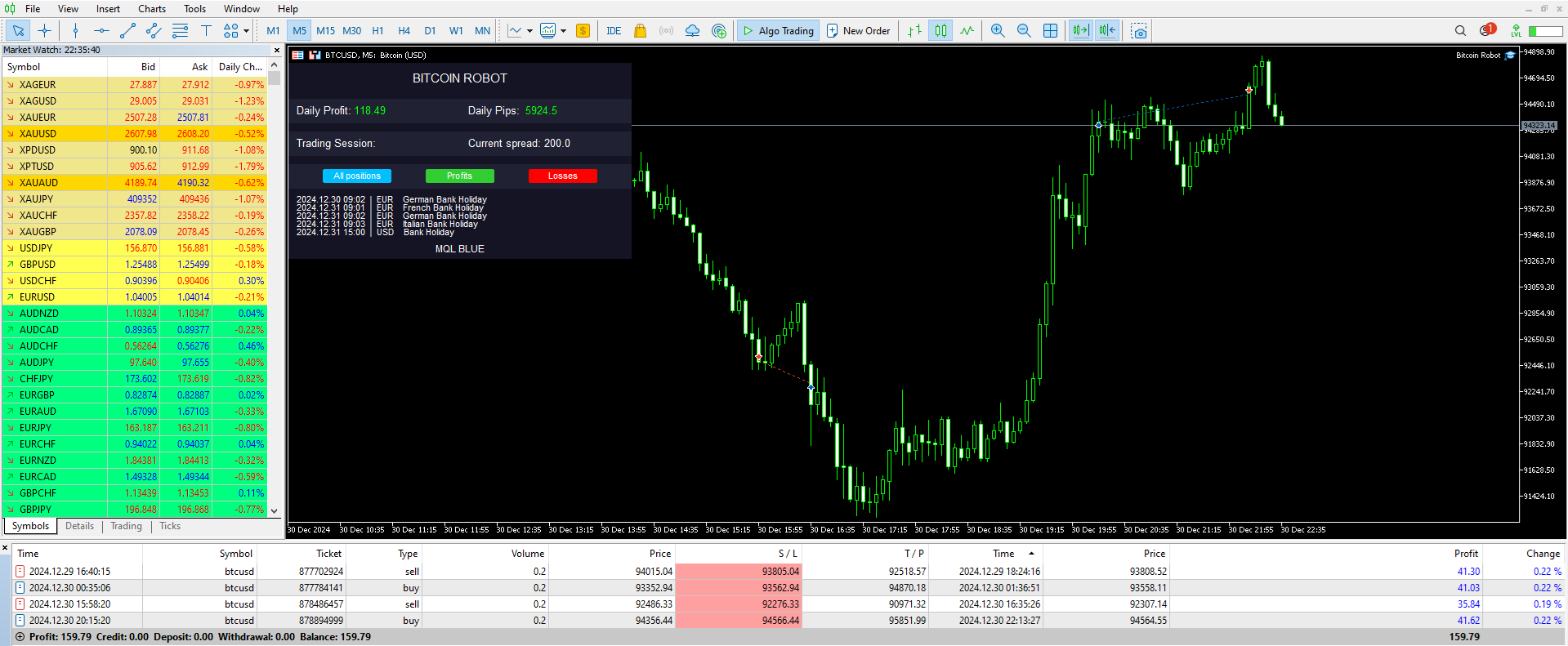Activate the crosshair tool

point(44,31)
